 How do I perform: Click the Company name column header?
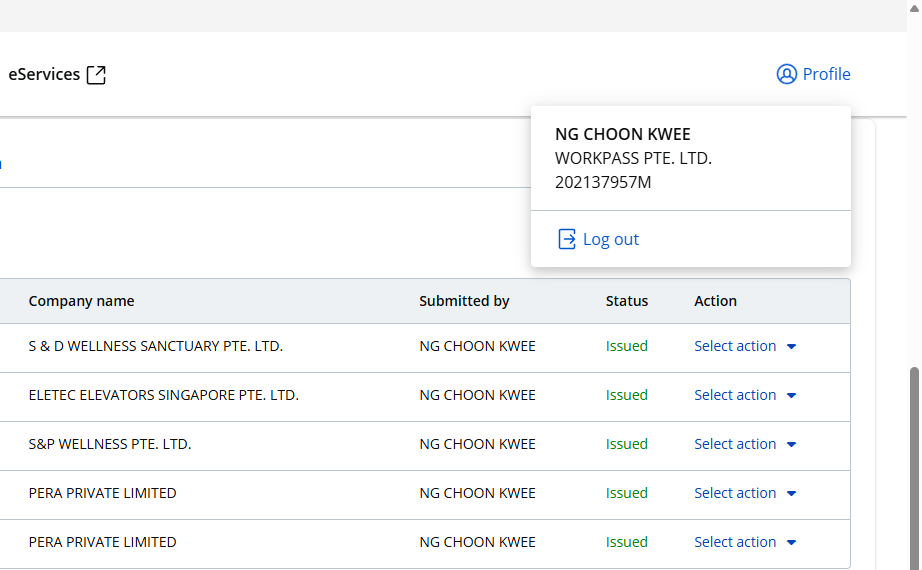[x=81, y=301]
